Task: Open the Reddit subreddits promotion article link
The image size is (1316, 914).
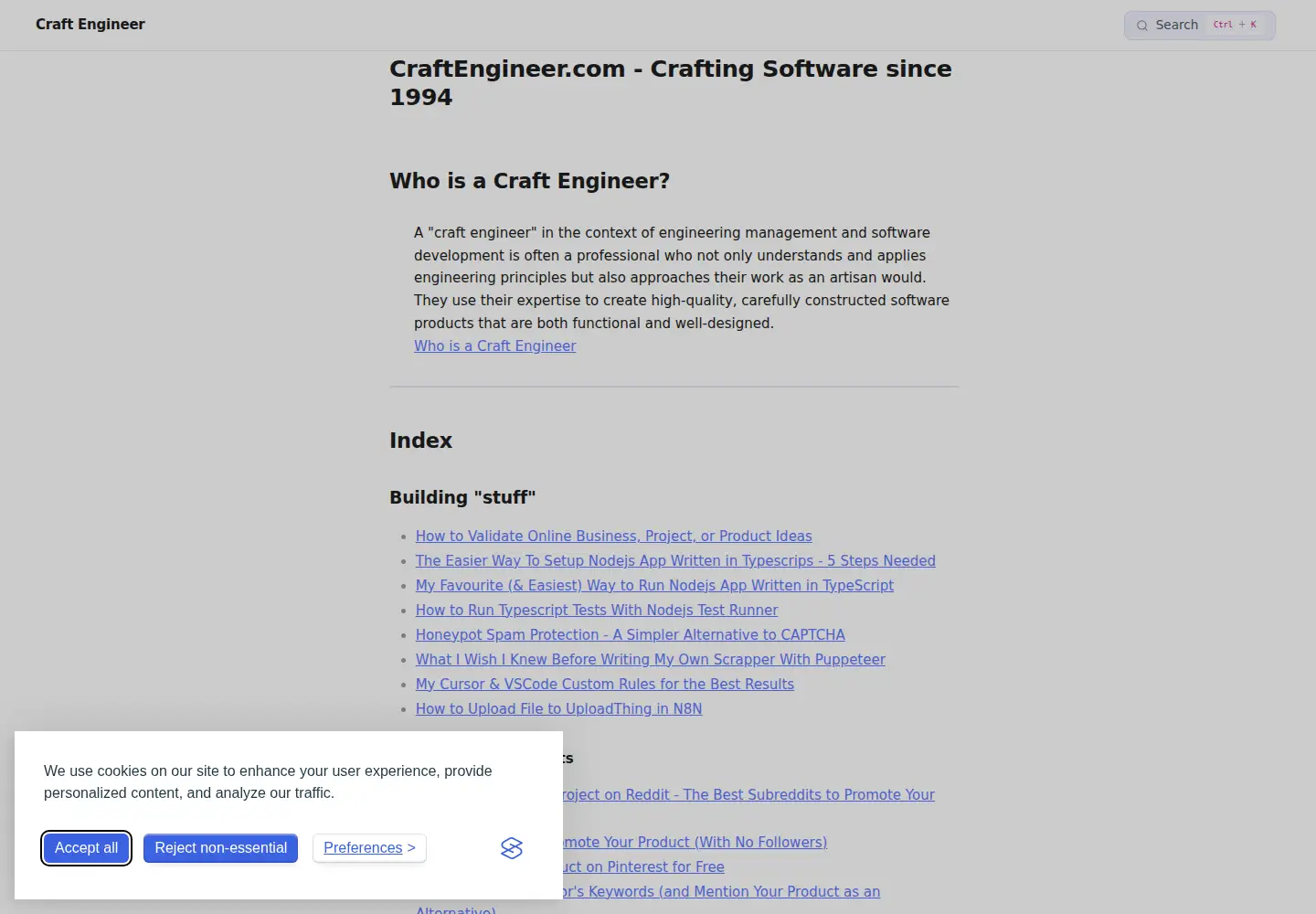Action: tap(748, 795)
